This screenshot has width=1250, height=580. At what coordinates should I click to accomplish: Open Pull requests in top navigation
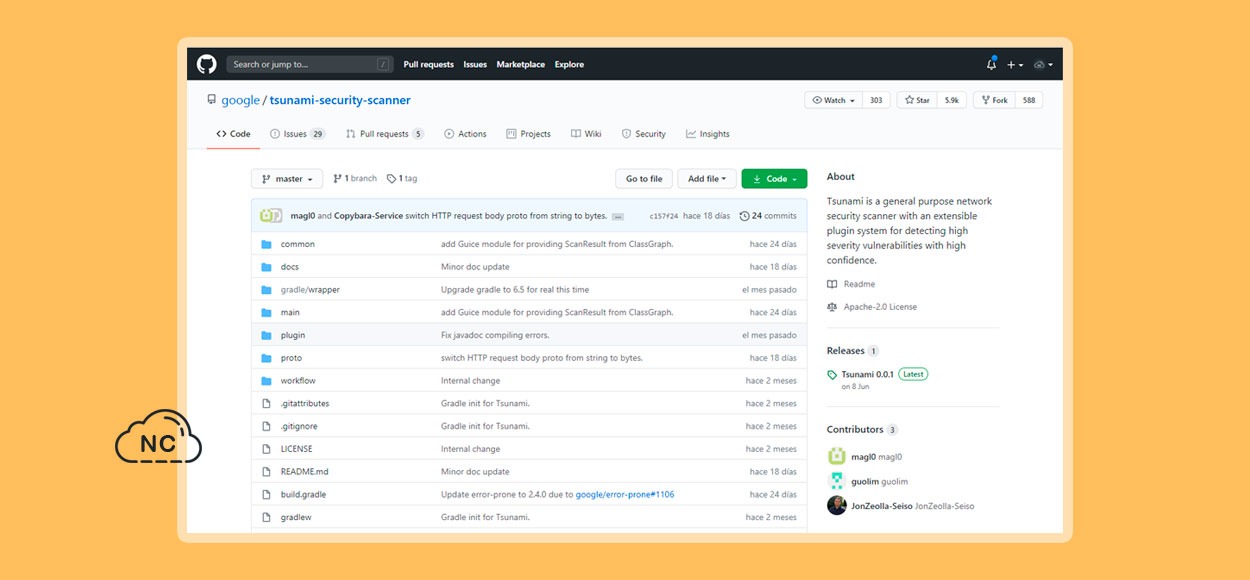click(x=429, y=64)
